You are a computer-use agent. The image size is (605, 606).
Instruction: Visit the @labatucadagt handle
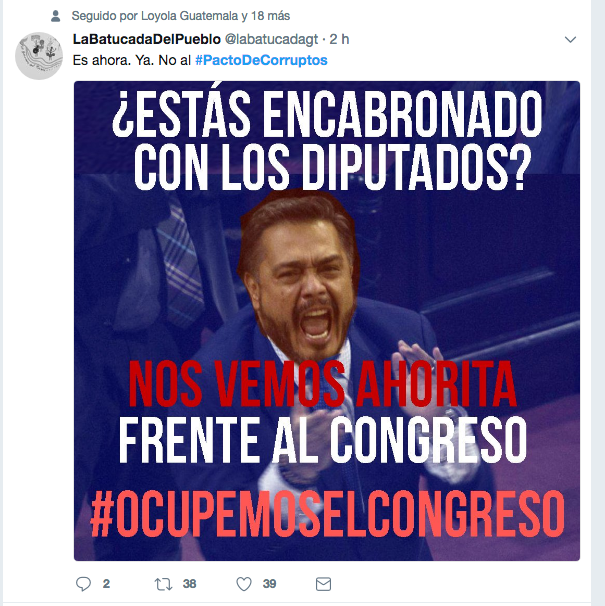click(x=271, y=39)
